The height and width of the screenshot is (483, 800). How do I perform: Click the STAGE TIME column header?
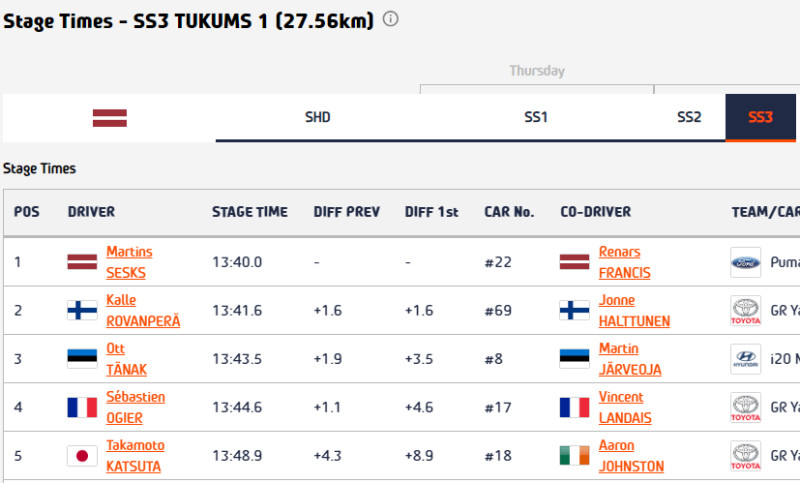(250, 212)
